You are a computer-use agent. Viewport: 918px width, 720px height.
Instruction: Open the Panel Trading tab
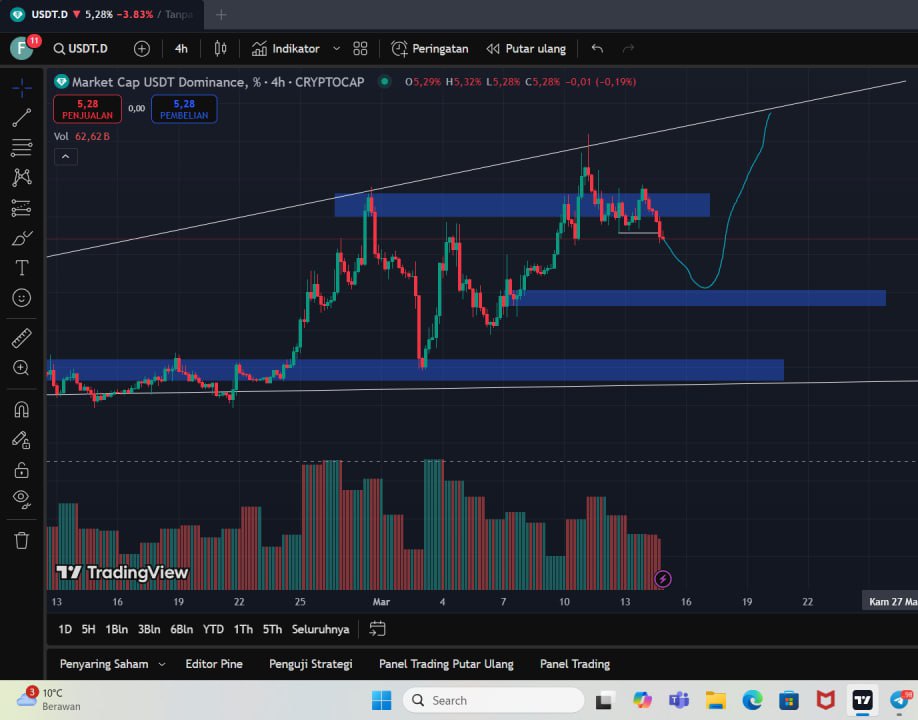click(x=575, y=664)
